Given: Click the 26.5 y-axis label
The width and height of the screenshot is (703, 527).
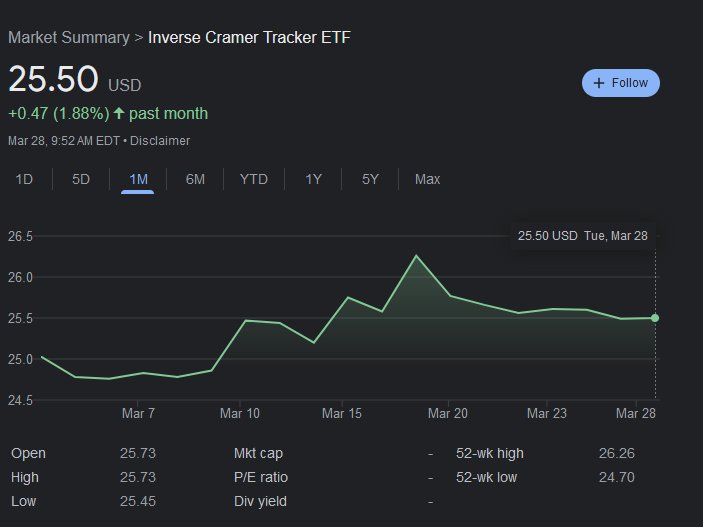Looking at the screenshot, I should pos(20,236).
